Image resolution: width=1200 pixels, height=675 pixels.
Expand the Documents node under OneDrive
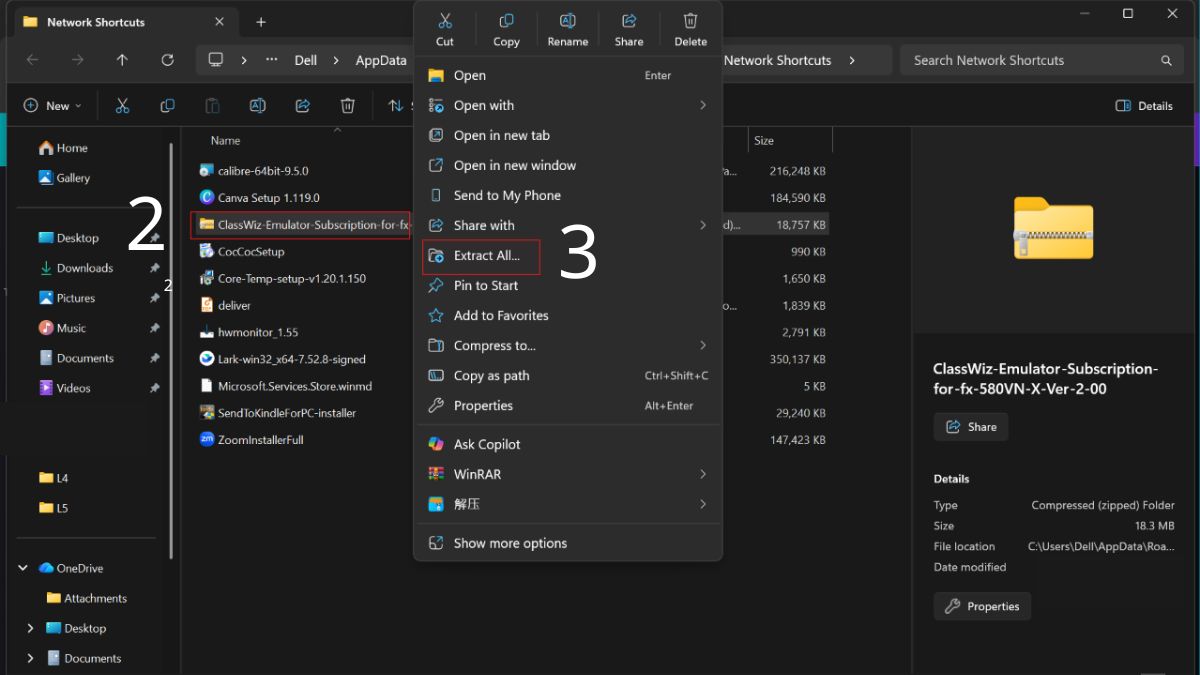click(x=30, y=658)
